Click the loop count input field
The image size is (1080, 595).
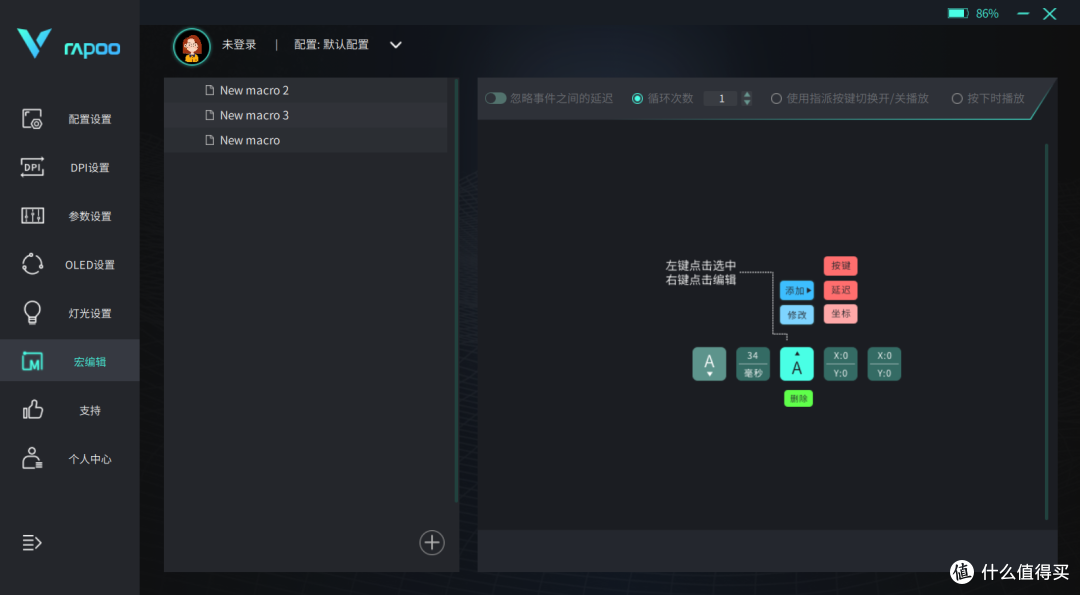coord(720,98)
